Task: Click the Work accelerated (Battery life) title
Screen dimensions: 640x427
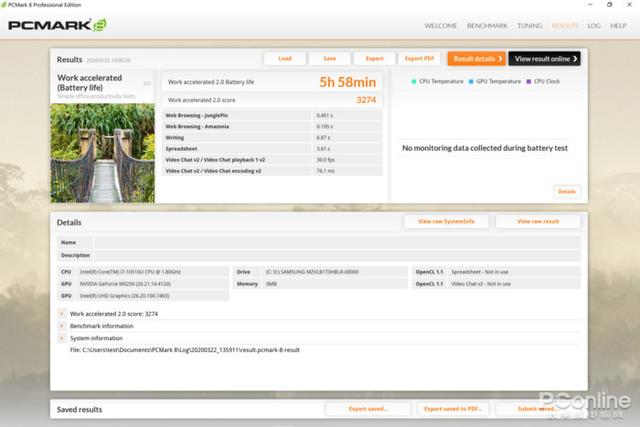Action: point(89,82)
